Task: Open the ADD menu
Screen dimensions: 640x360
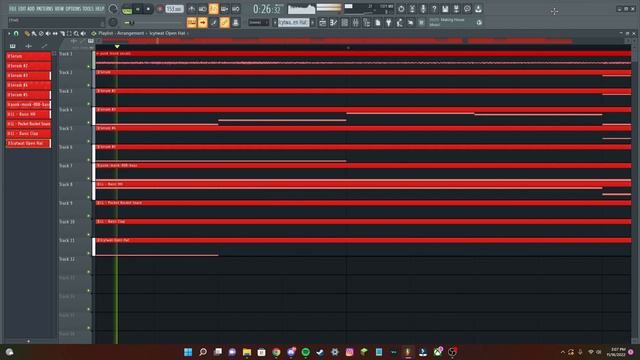Action: coord(31,9)
